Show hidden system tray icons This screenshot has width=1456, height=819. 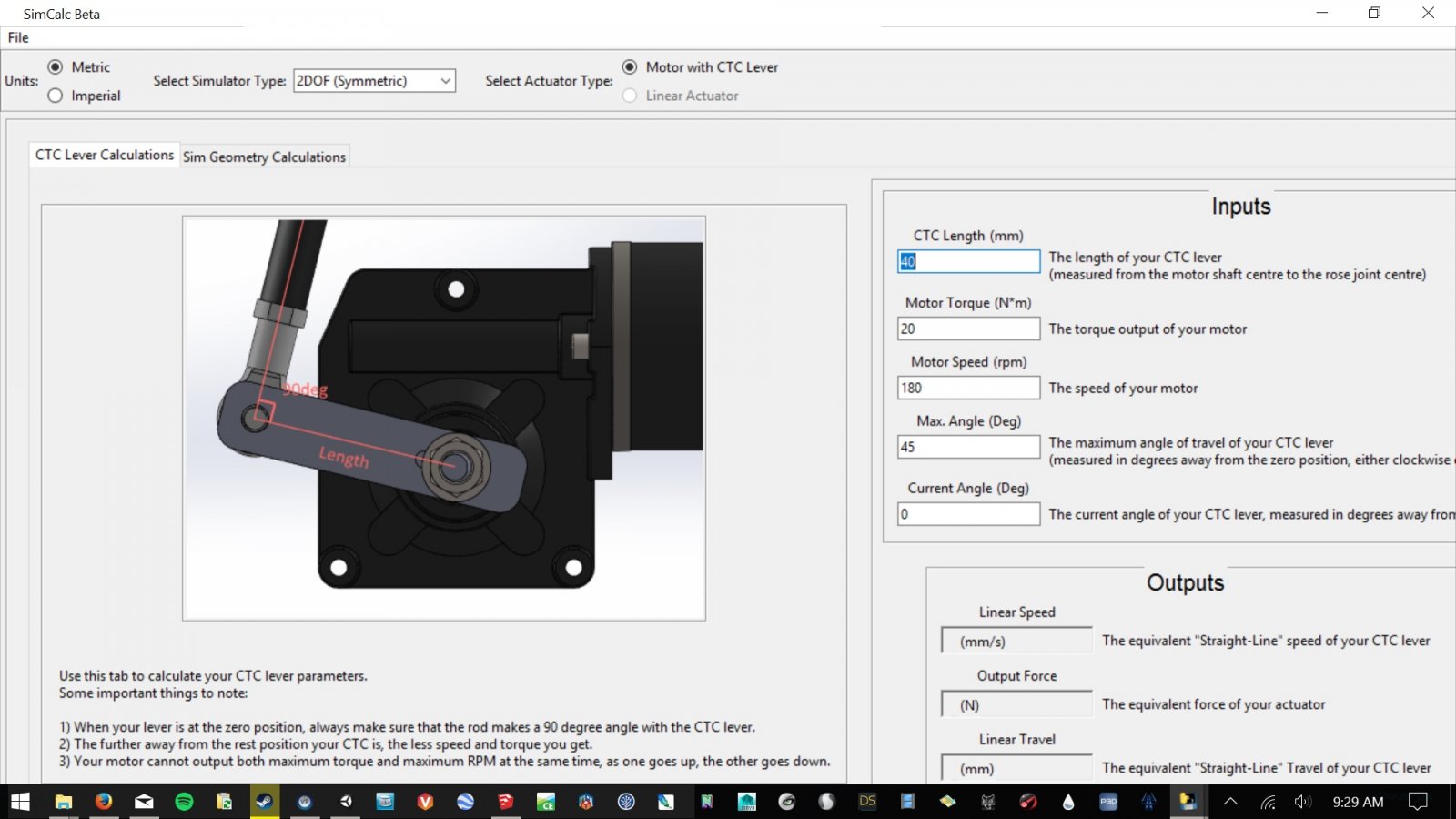tap(1230, 802)
